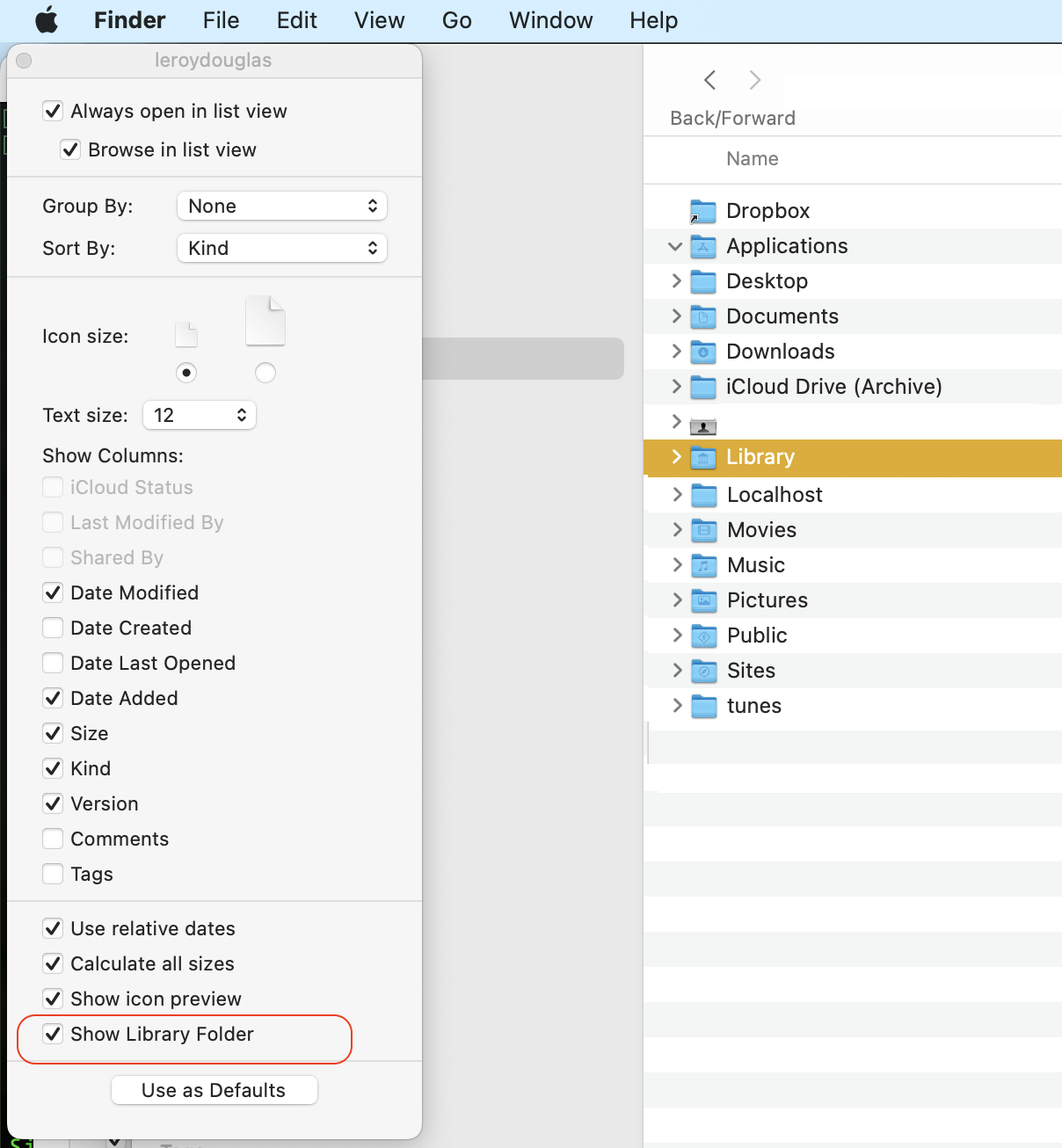The image size is (1062, 1148).
Task: Click the Use as Defaults button
Action: click(x=214, y=1090)
